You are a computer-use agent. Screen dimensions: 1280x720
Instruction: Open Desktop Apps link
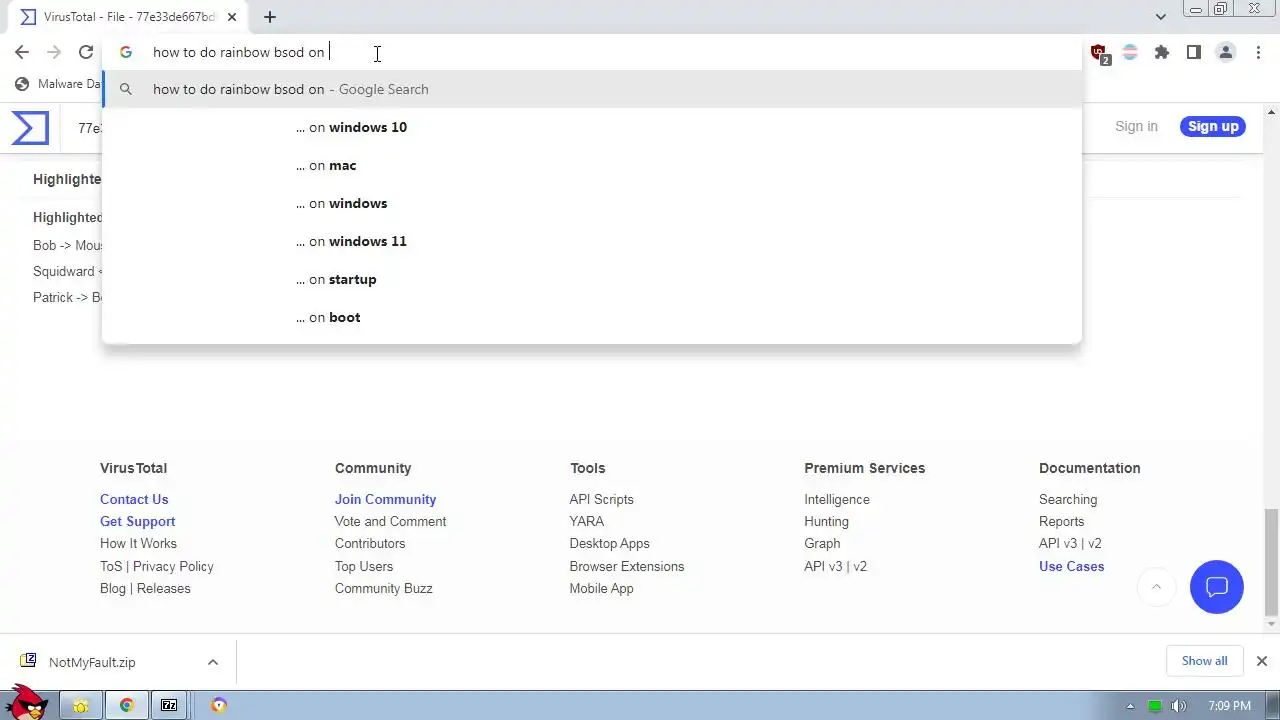(609, 543)
